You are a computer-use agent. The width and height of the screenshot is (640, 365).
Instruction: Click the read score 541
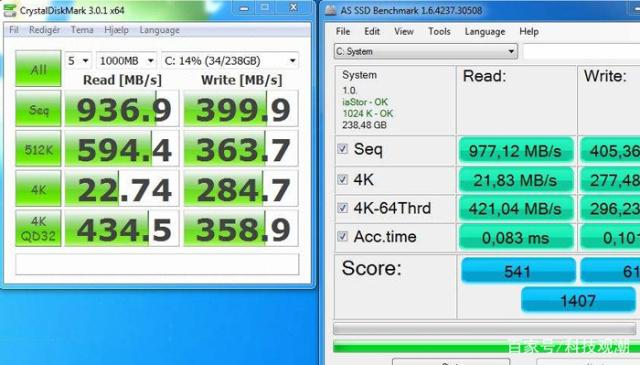tap(518, 271)
